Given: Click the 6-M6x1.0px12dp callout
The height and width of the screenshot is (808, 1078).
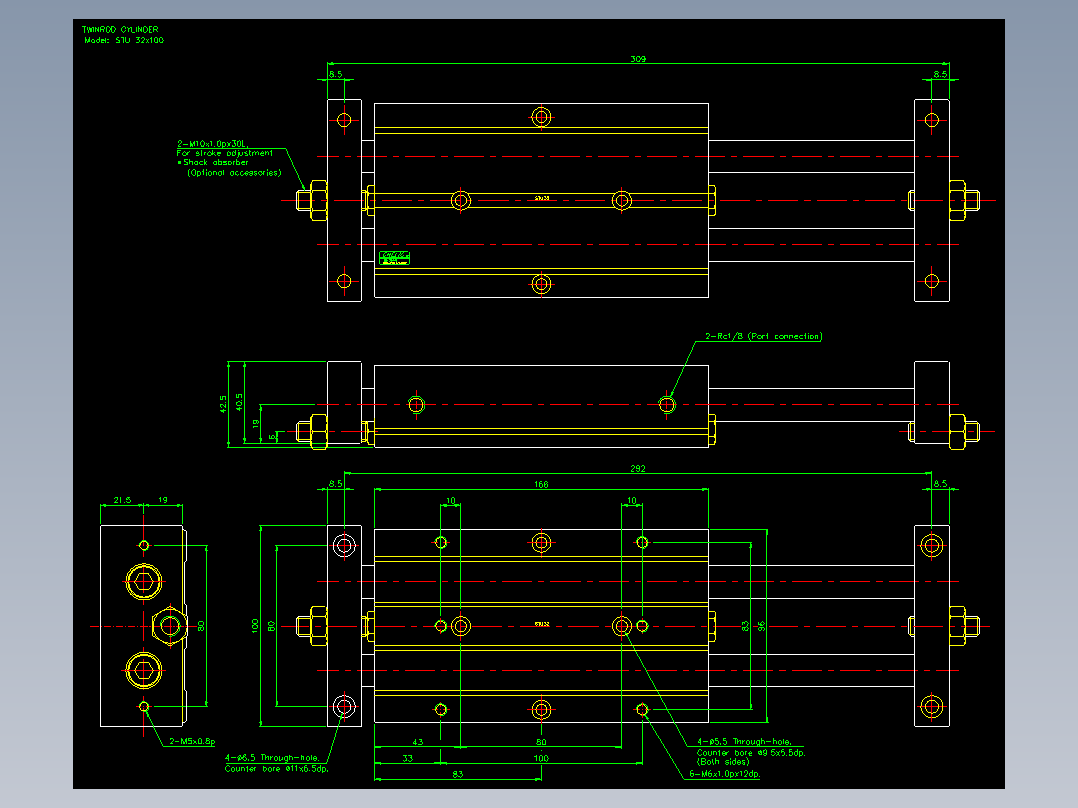Looking at the screenshot, I should pos(725,774).
